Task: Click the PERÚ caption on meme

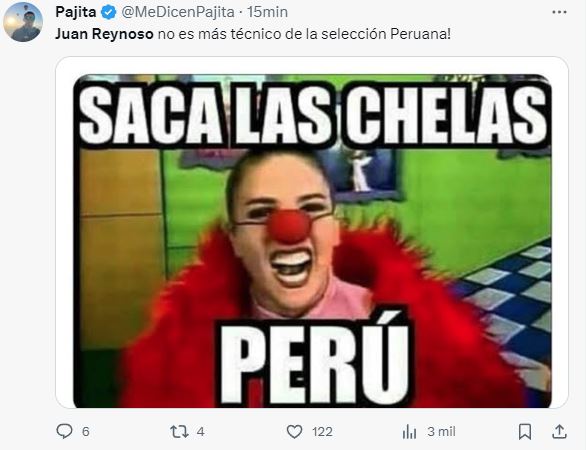Action: 313,360
